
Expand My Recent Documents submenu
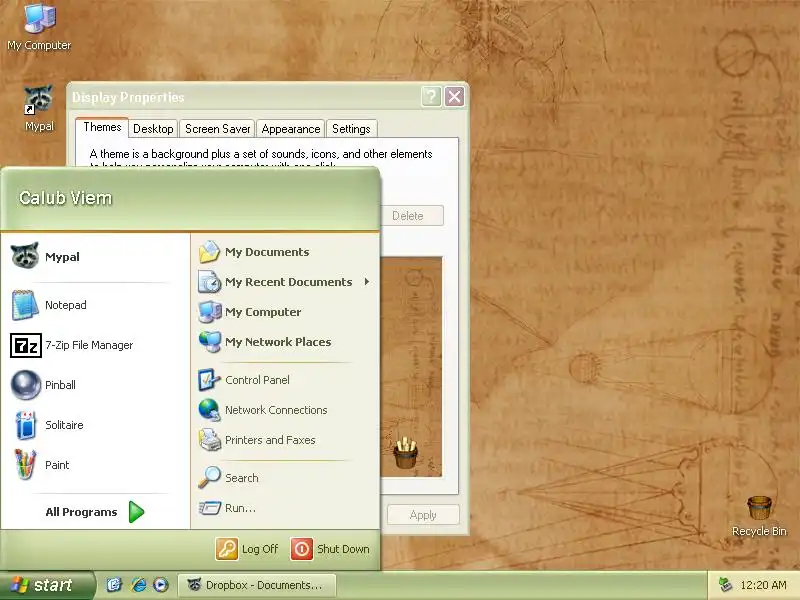tap(284, 282)
